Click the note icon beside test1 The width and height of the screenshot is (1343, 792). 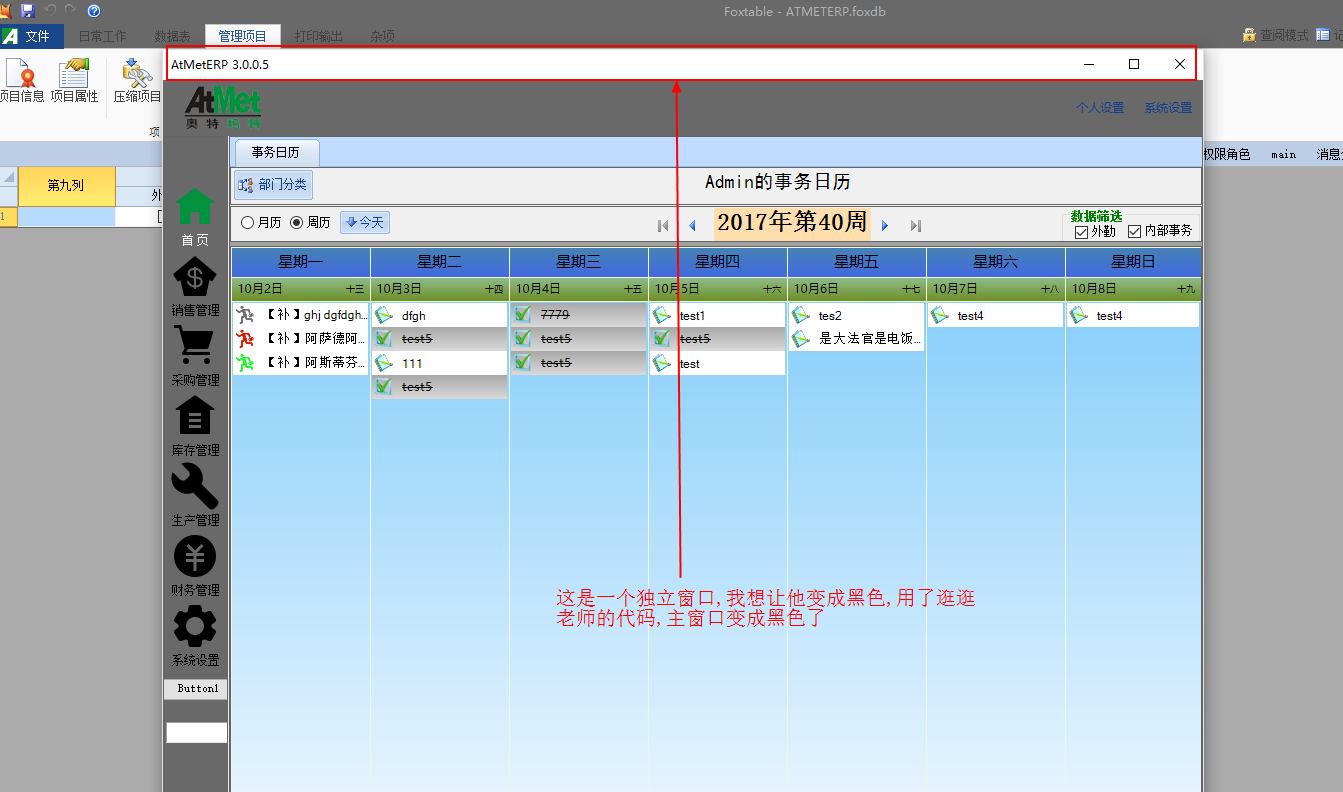[662, 315]
